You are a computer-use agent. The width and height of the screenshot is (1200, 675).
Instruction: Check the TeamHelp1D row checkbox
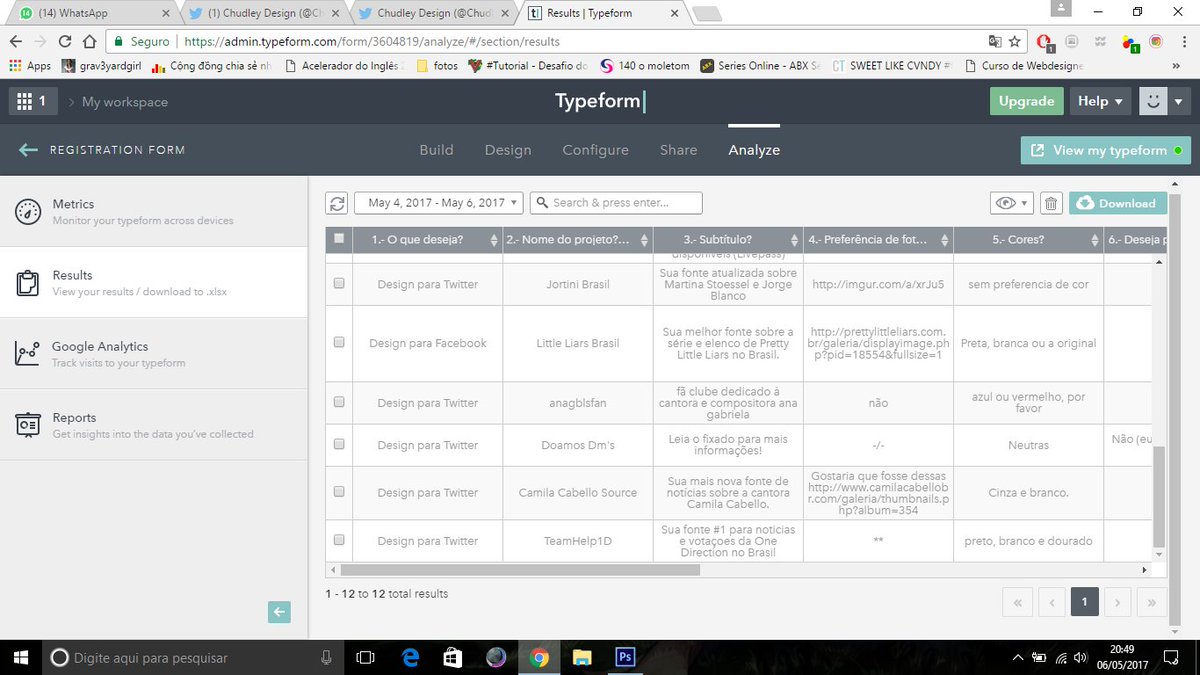click(339, 540)
